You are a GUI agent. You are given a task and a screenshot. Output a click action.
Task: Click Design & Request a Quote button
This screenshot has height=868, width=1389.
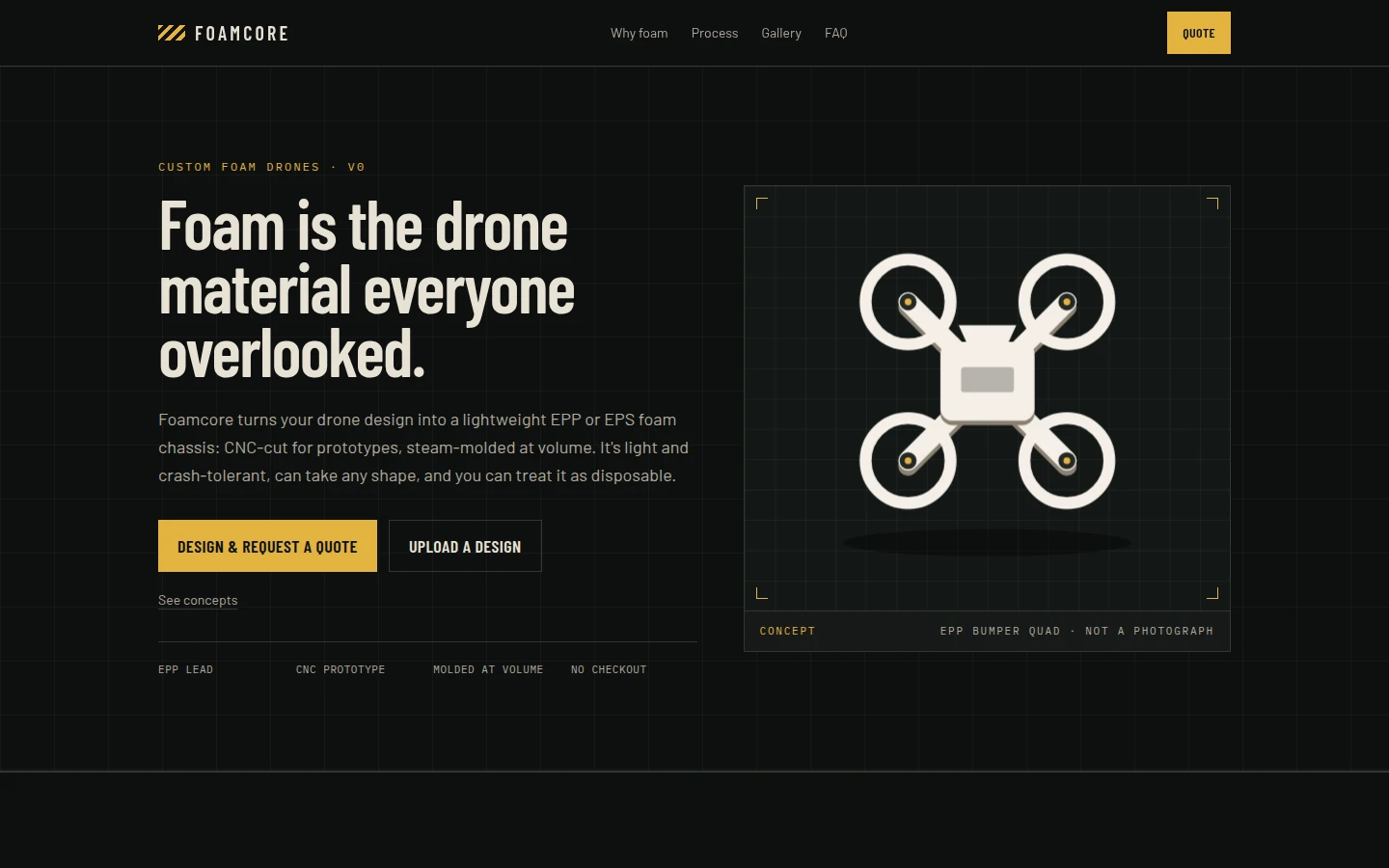pyautogui.click(x=267, y=546)
